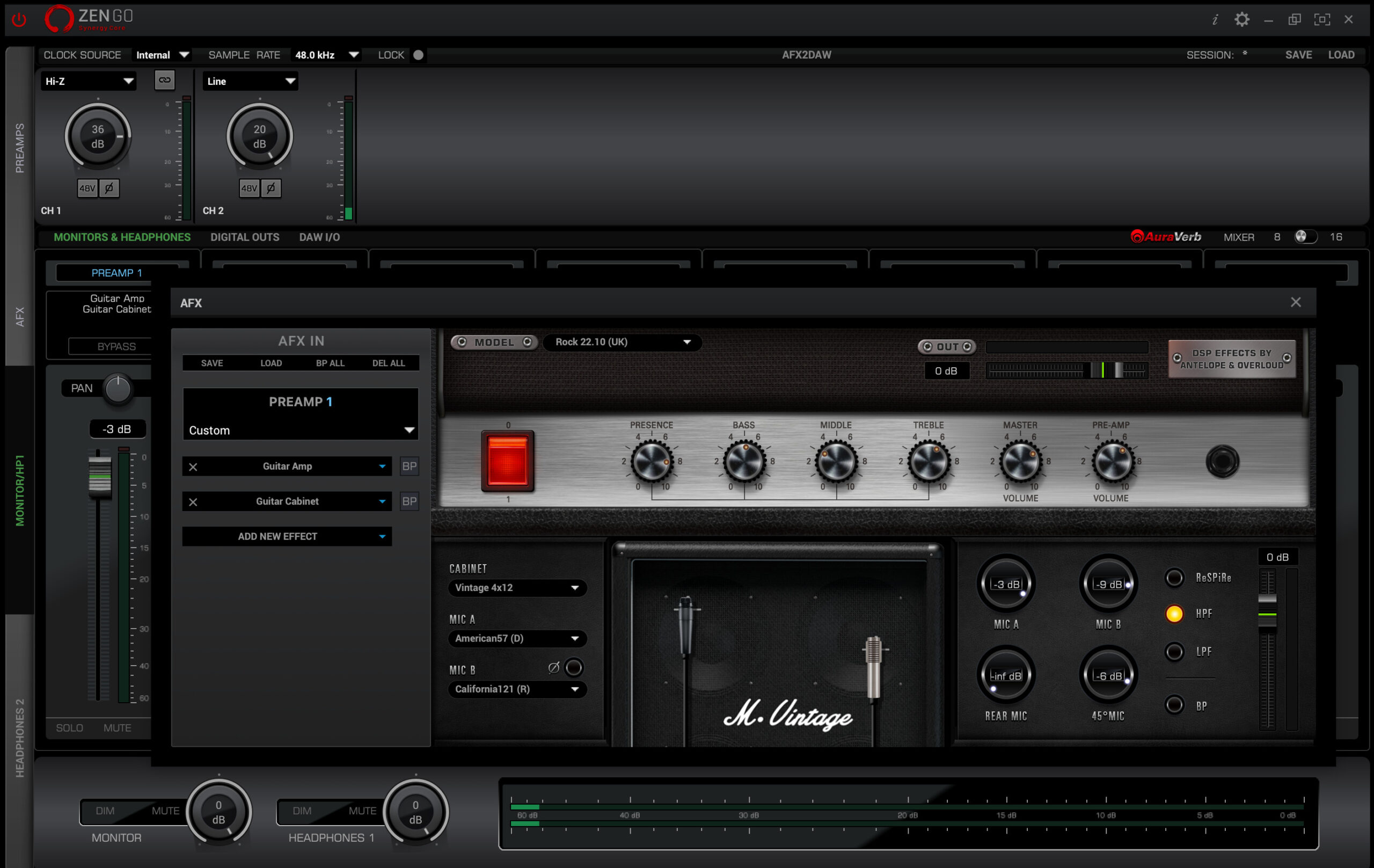Switch to Monitors & Headphones tab
Viewport: 1374px width, 868px height.
coord(122,237)
